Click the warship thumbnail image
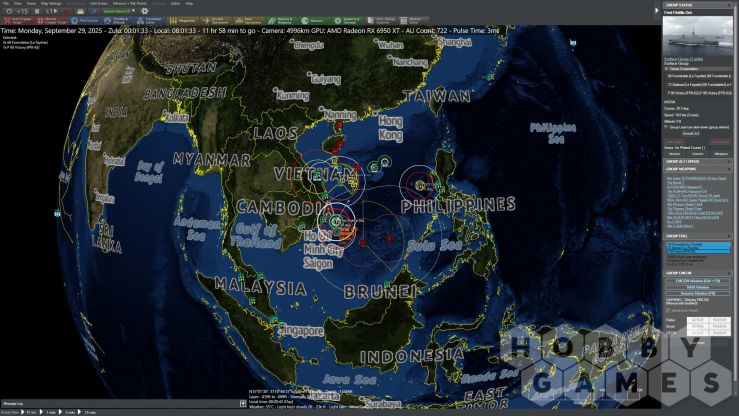The height and width of the screenshot is (416, 739). pos(698,37)
